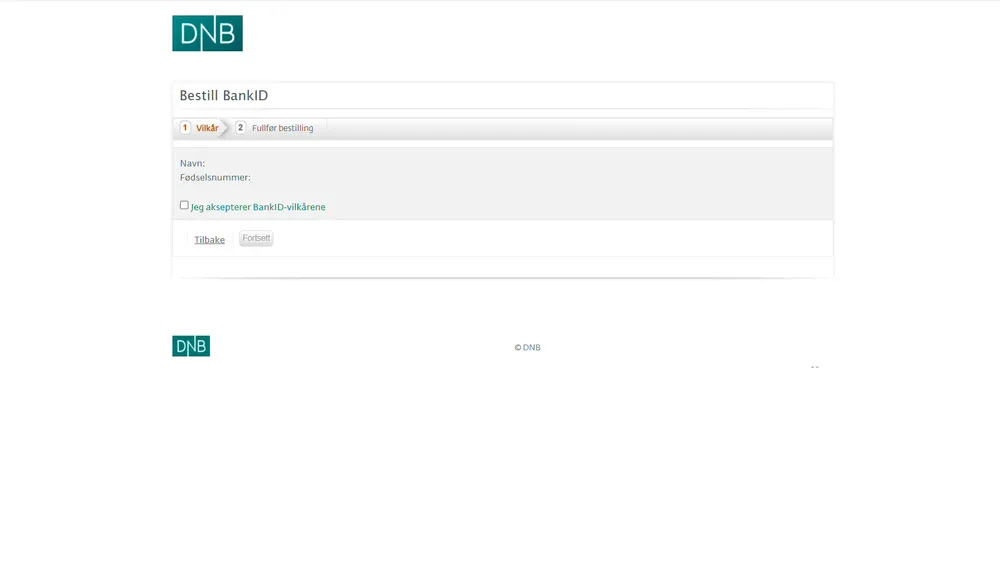The image size is (1000, 563).
Task: Click the empty part of the step progress bar
Action: 580,128
